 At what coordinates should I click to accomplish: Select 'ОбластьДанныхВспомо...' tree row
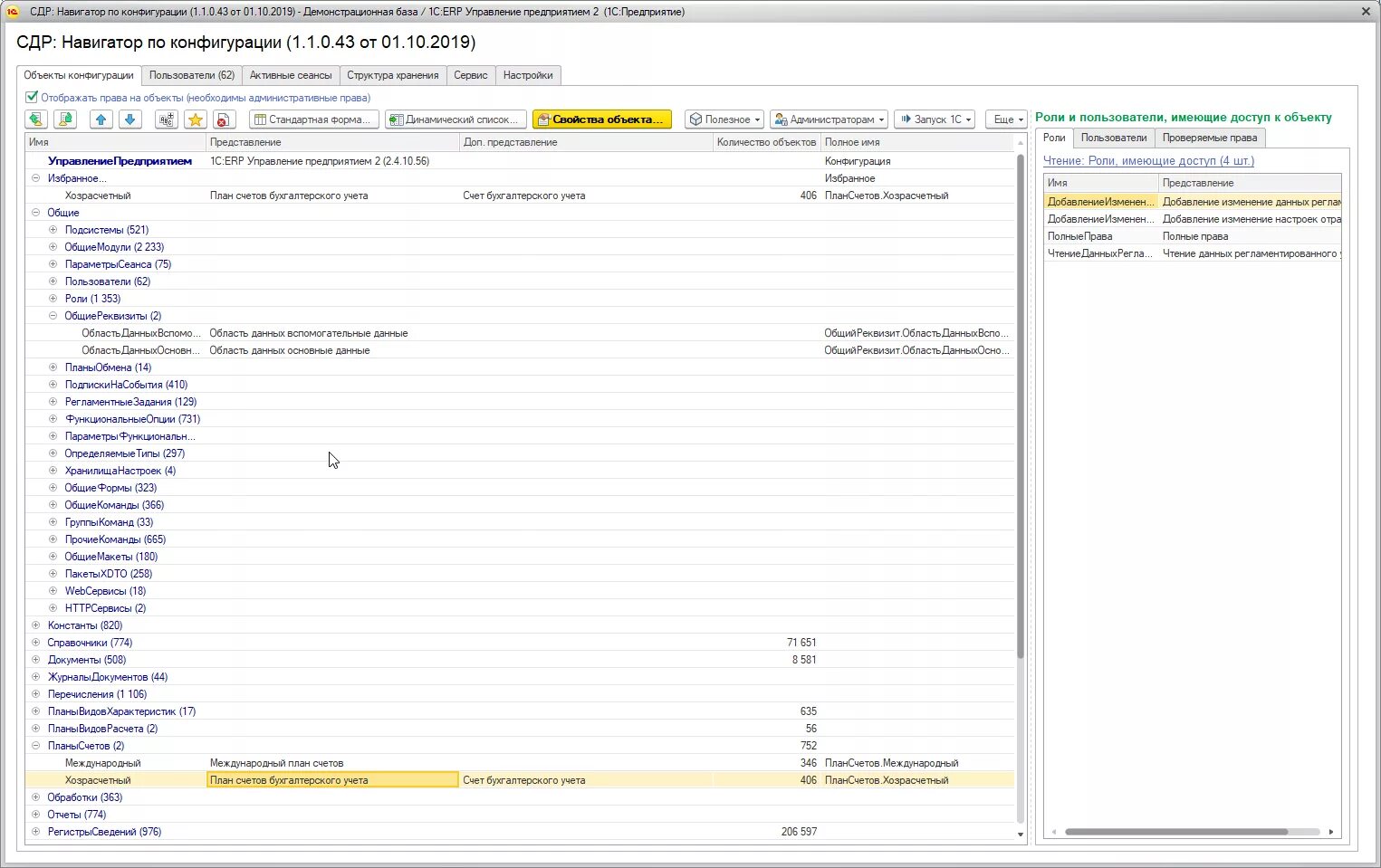click(x=520, y=333)
